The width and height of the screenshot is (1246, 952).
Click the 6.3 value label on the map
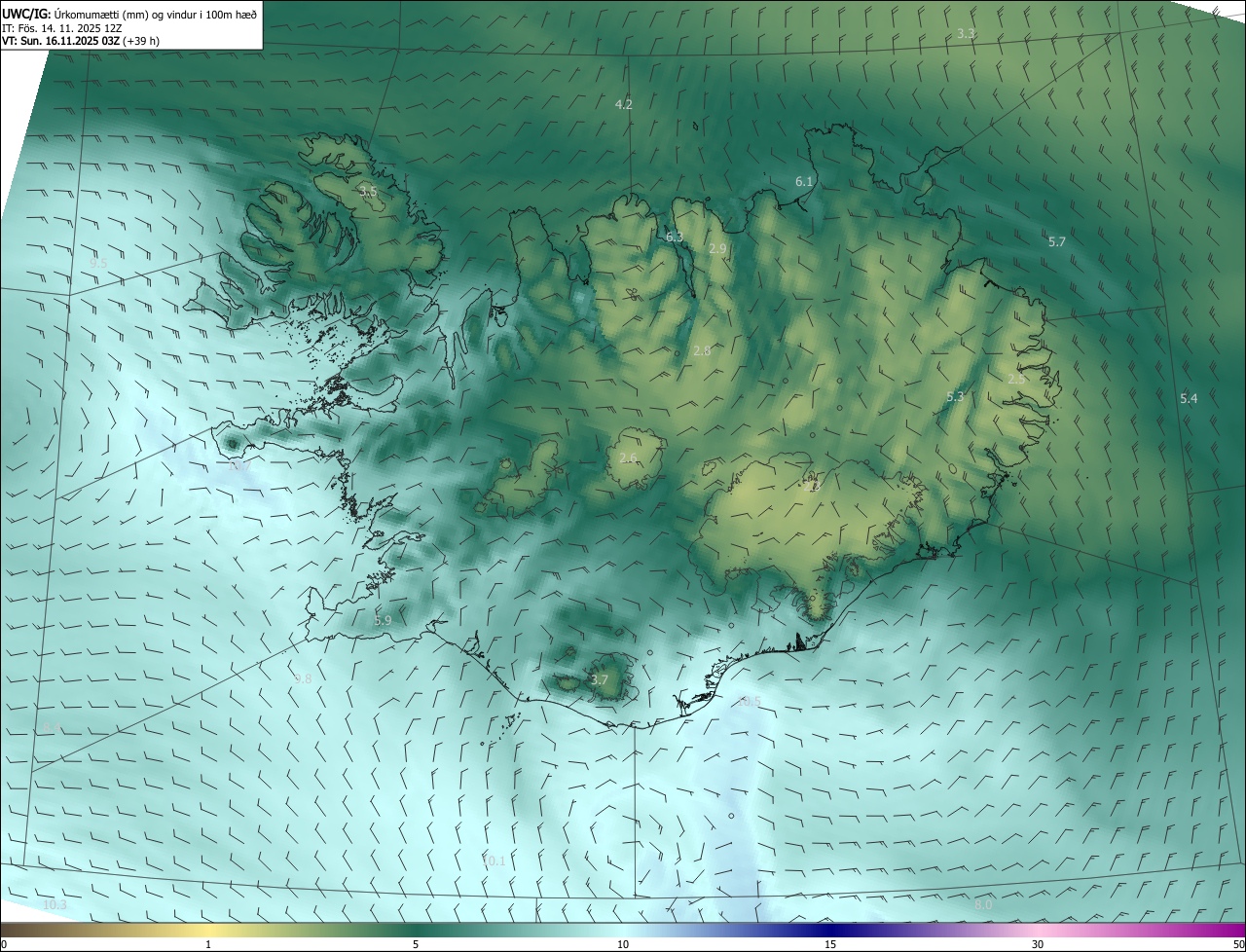675,237
